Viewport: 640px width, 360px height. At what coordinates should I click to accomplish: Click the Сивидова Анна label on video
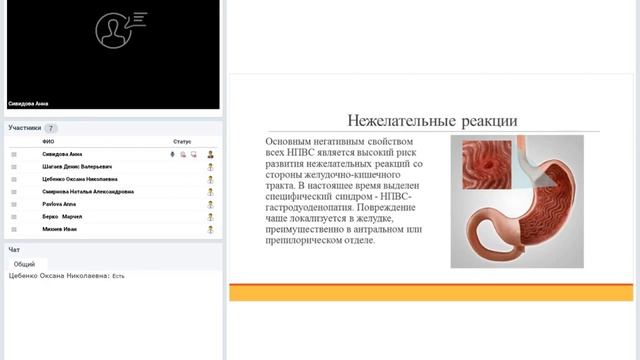pos(28,104)
